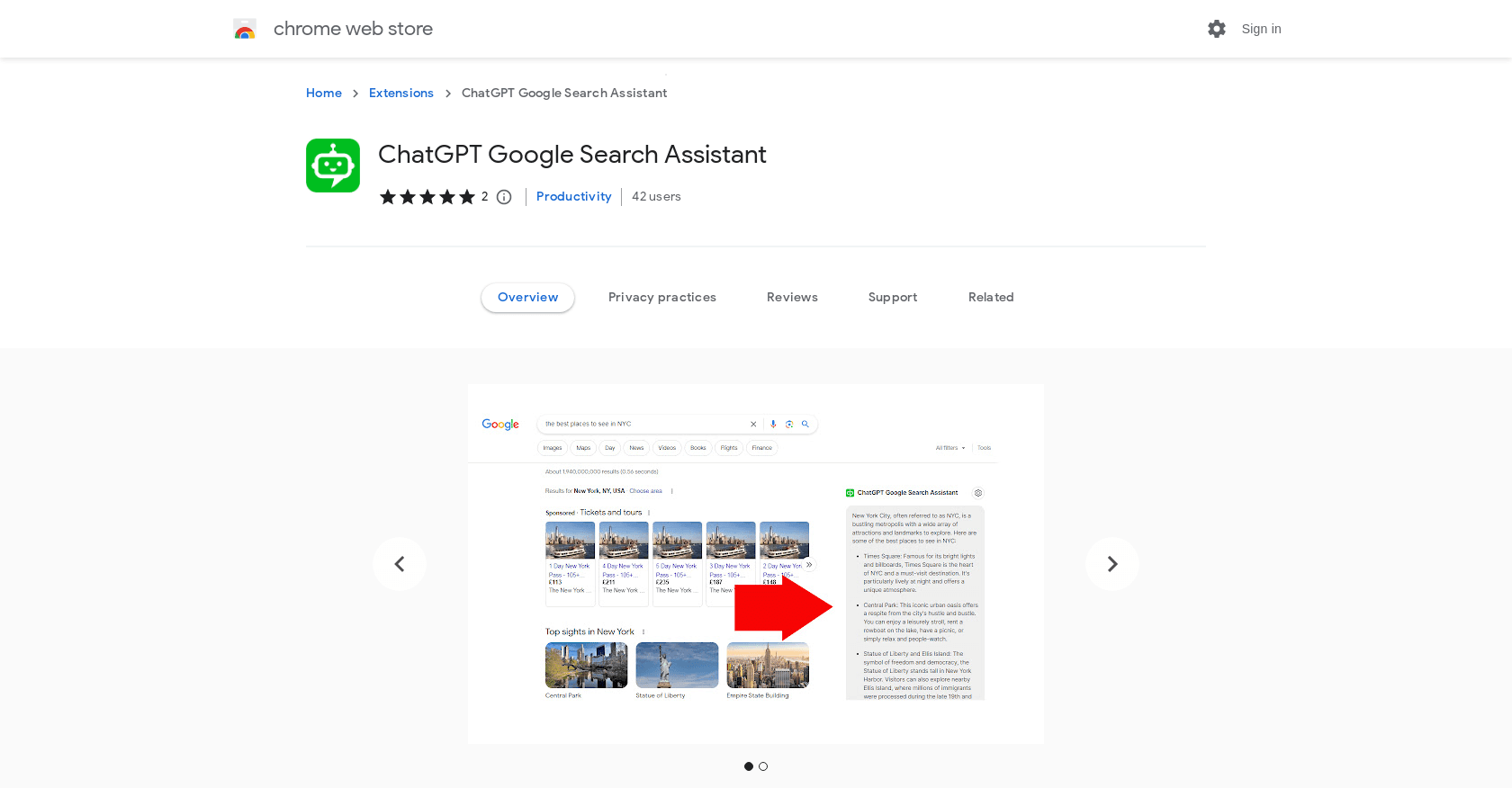Viewport: 1512px width, 788px height.
Task: Click the rating info circle icon
Action: tap(504, 197)
